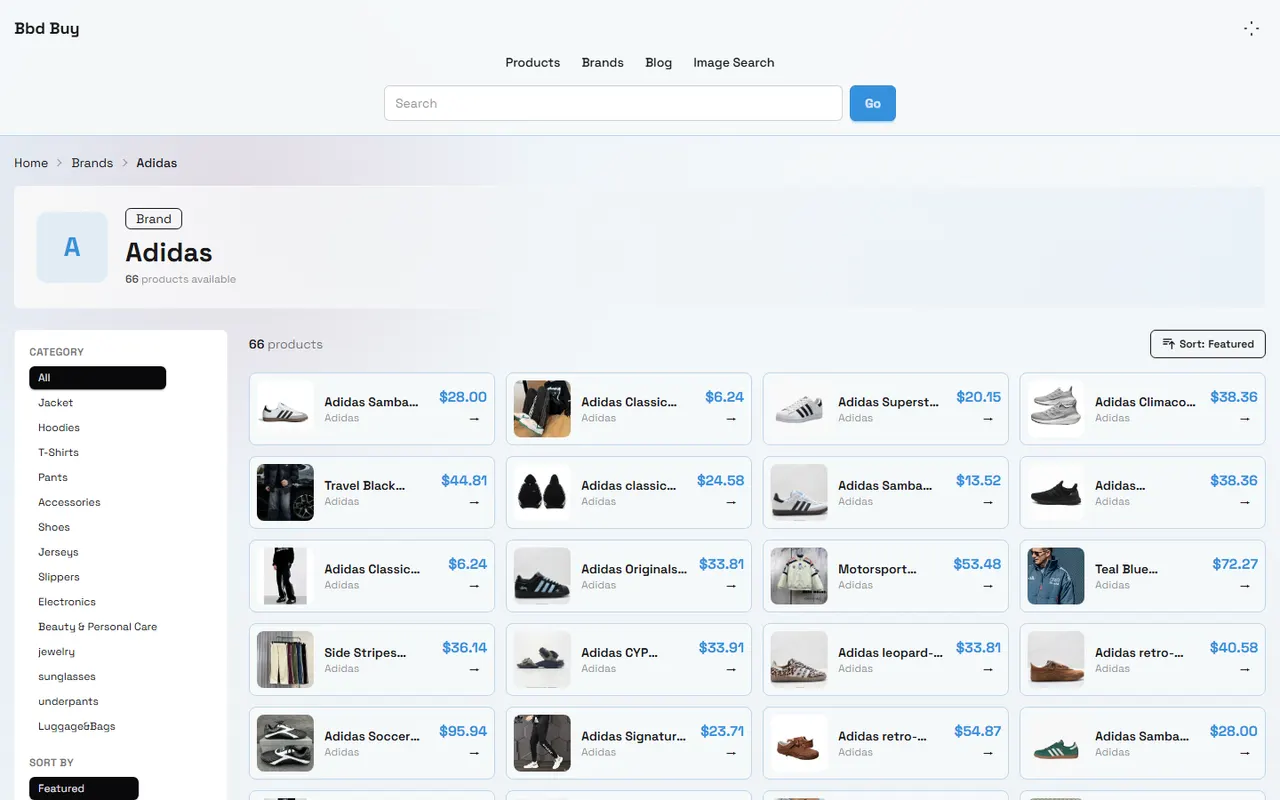Click arrow on Teal Blue... $72.27 card
Viewport: 1280px width, 800px height.
click(x=1245, y=586)
